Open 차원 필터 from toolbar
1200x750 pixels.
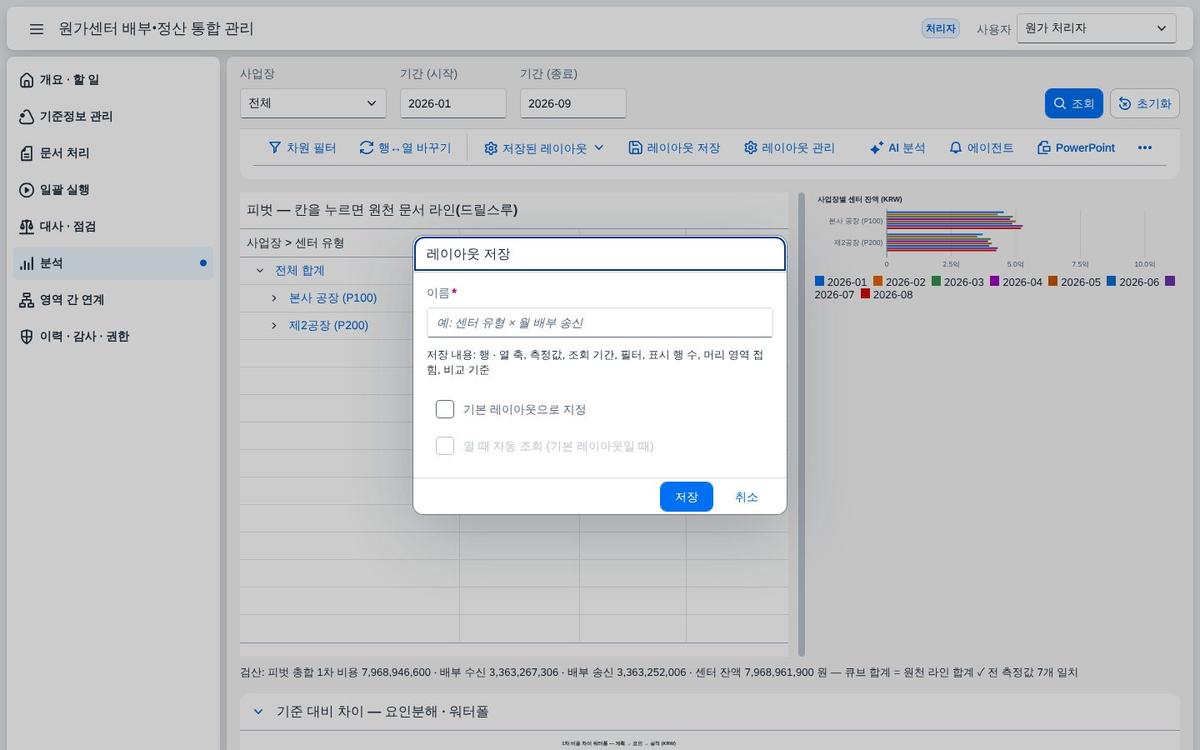[302, 147]
